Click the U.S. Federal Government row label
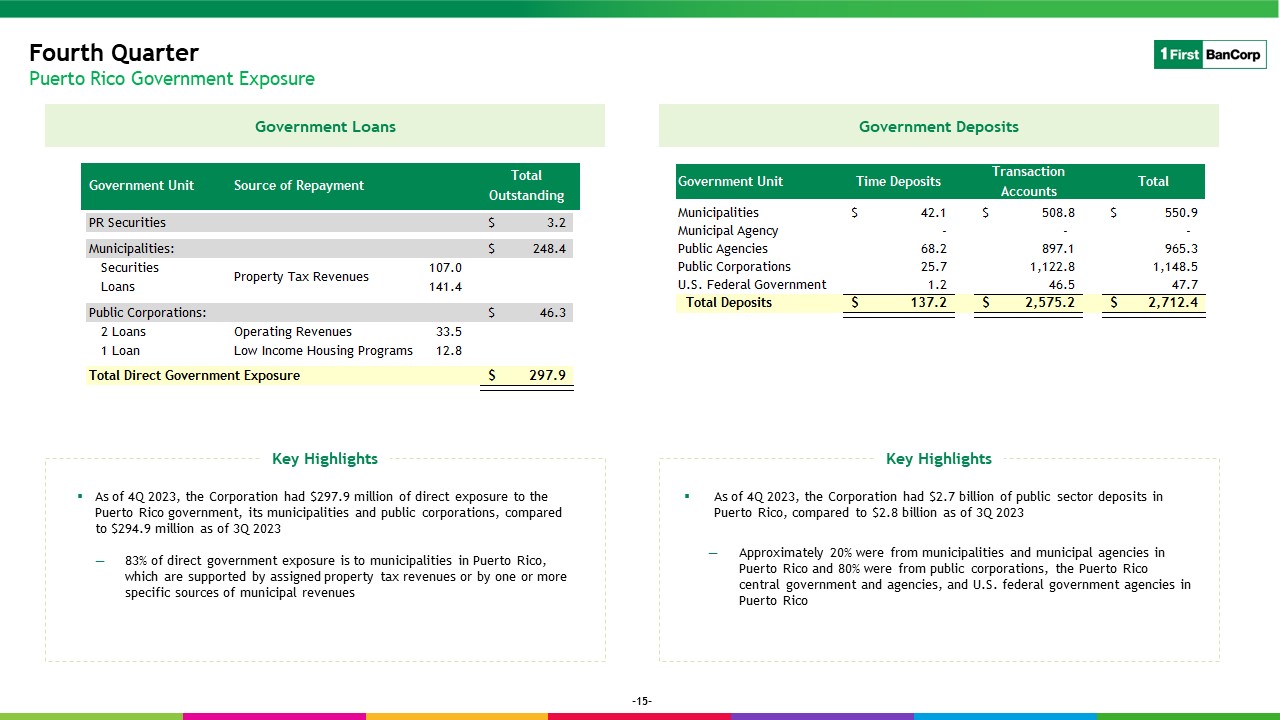 click(752, 284)
